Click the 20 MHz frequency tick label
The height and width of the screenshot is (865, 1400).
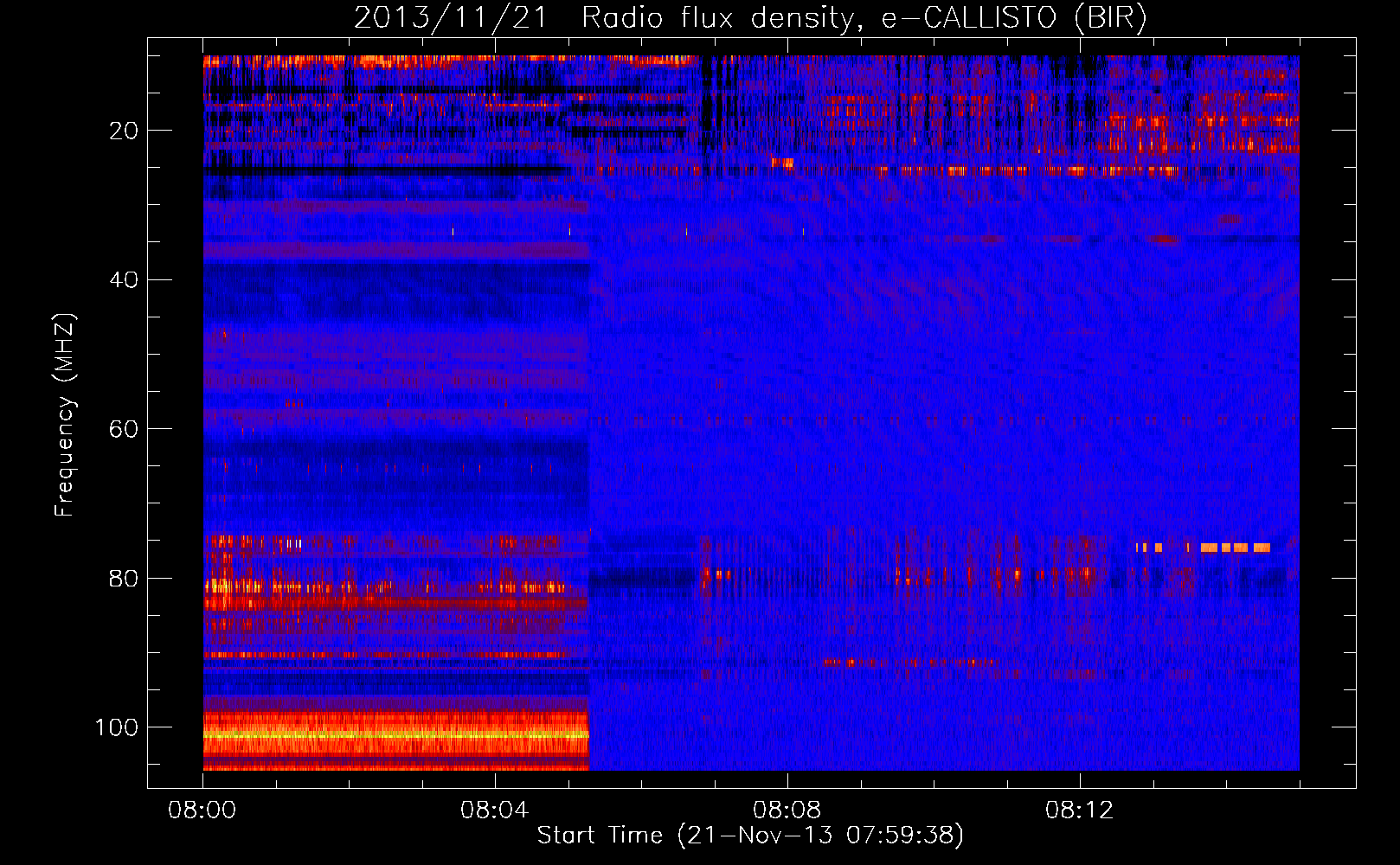point(124,131)
